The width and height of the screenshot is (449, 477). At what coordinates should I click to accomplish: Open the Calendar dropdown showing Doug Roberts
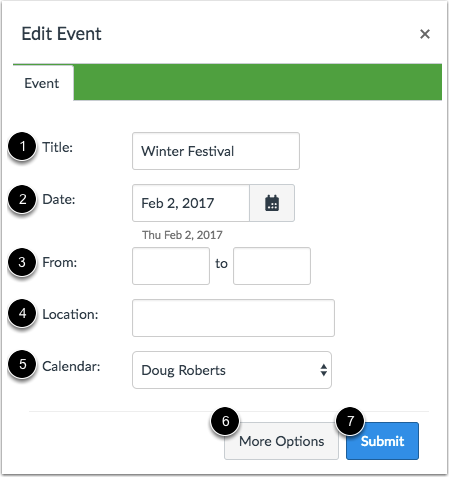point(232,370)
